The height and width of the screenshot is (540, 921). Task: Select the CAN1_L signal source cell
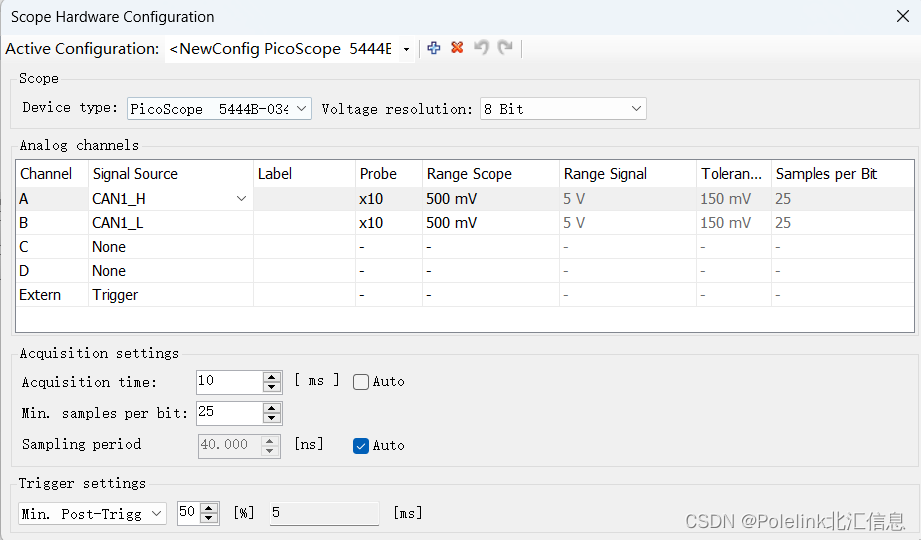[171, 223]
